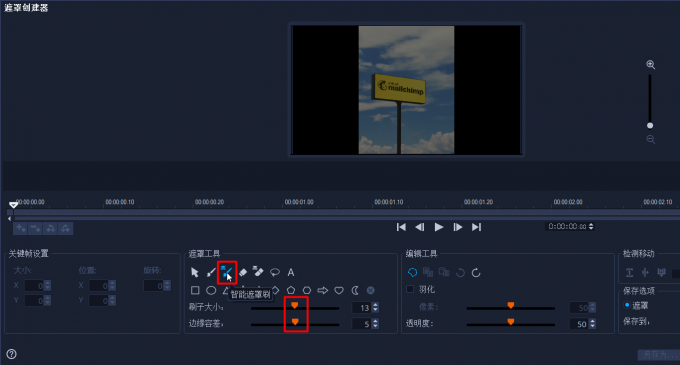Step forward to next frame
The width and height of the screenshot is (680, 365).
[x=458, y=227]
